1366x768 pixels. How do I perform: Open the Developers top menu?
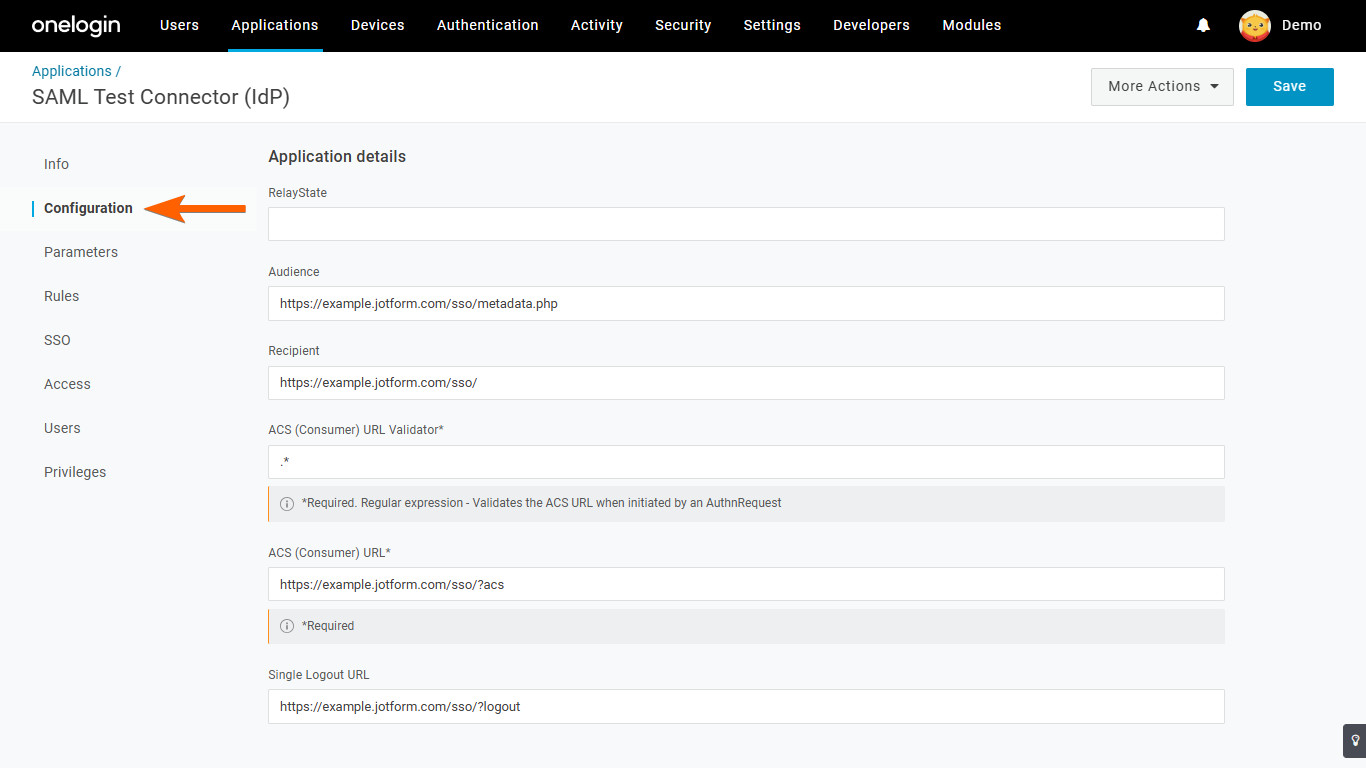871,26
